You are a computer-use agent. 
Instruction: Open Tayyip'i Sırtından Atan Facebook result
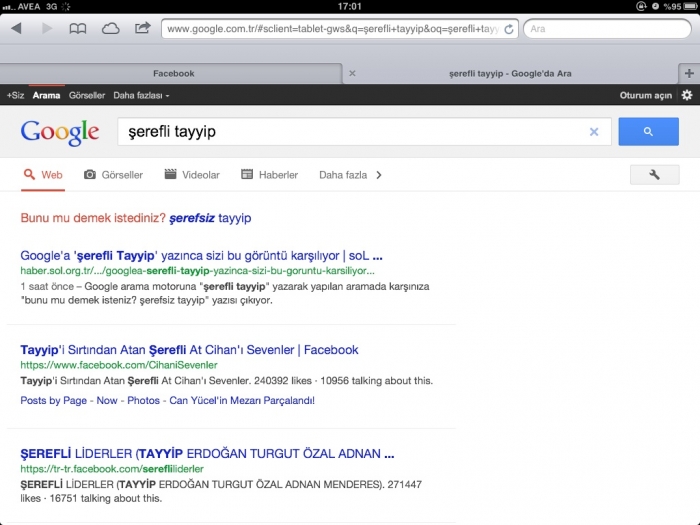[189, 350]
